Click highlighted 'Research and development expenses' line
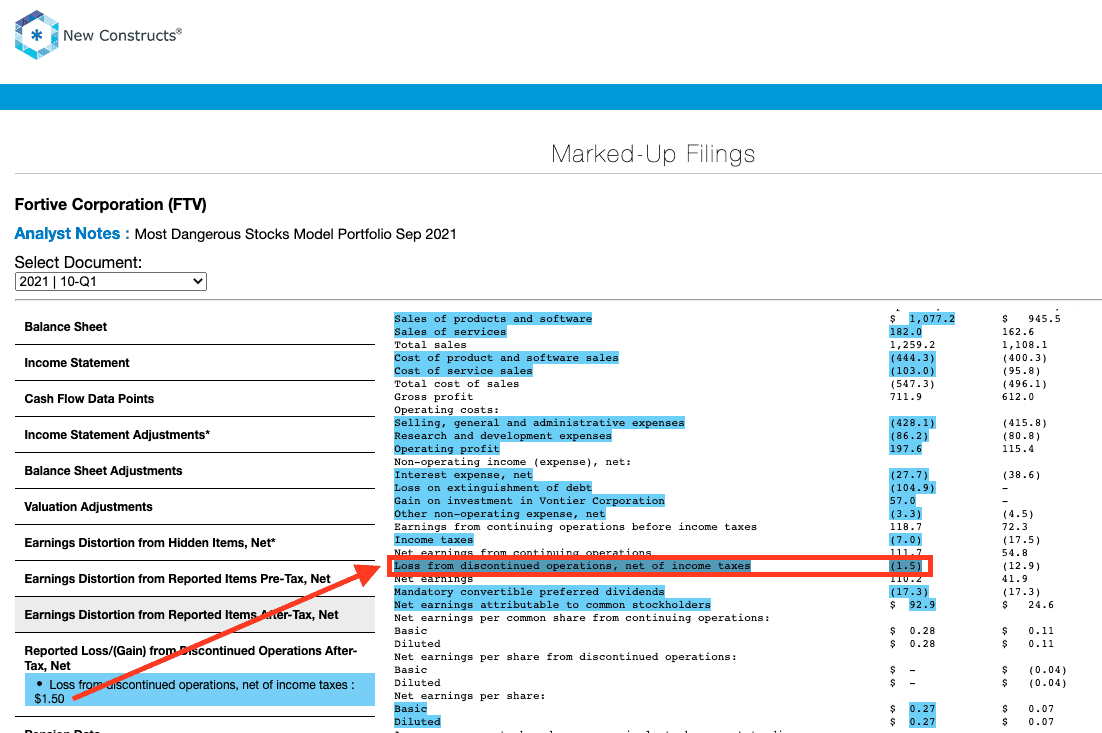1102x733 pixels. pos(503,436)
